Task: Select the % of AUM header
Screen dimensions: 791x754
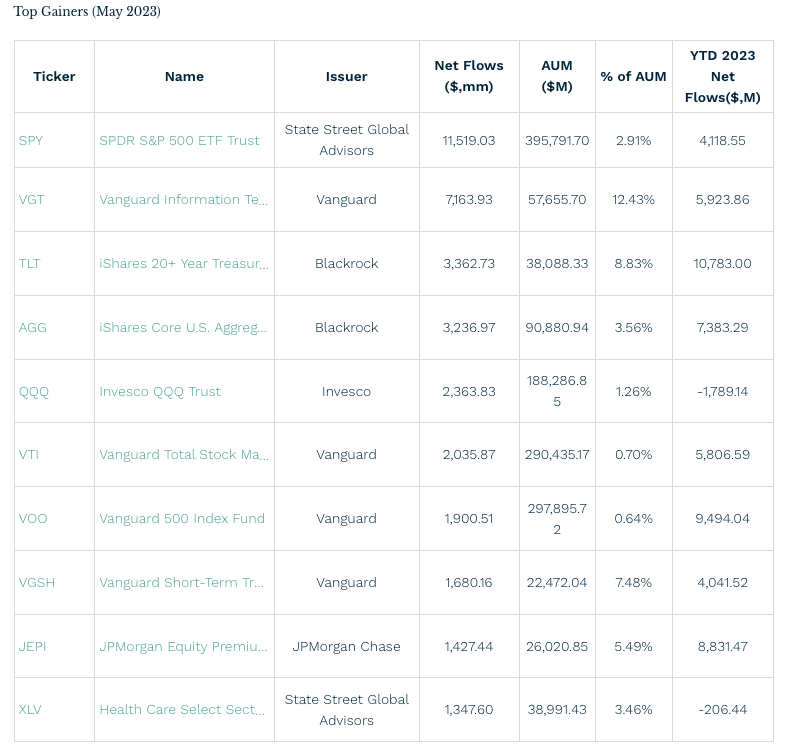Action: click(634, 77)
